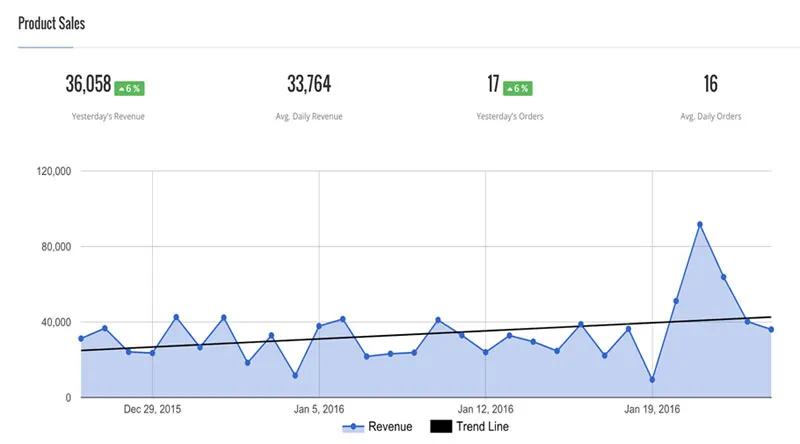Click the first data point on chart
The width and height of the screenshot is (800, 444).
pyautogui.click(x=81, y=338)
